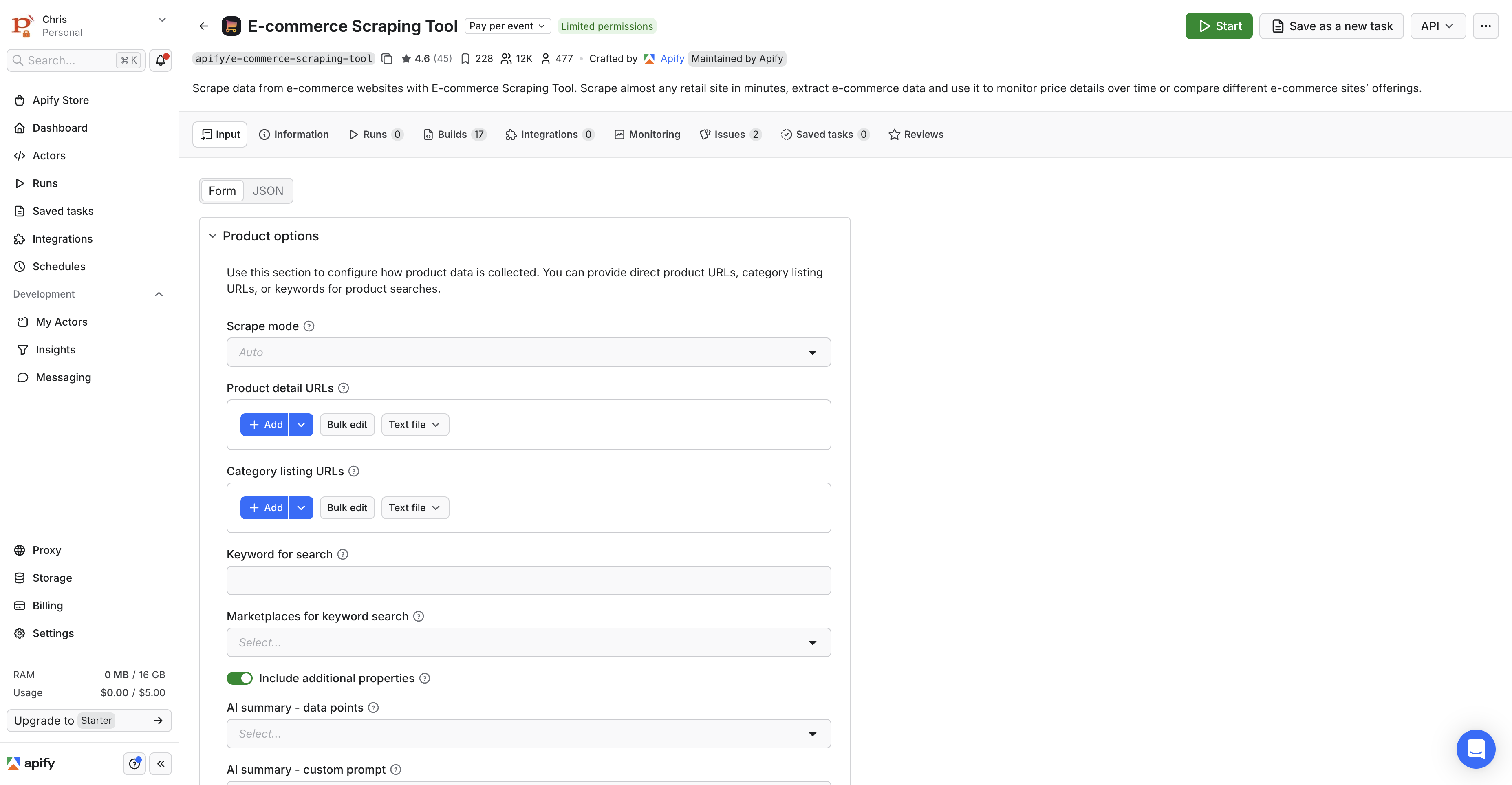Open Billing in sidebar
This screenshot has width=1512, height=785.
pyautogui.click(x=89, y=605)
